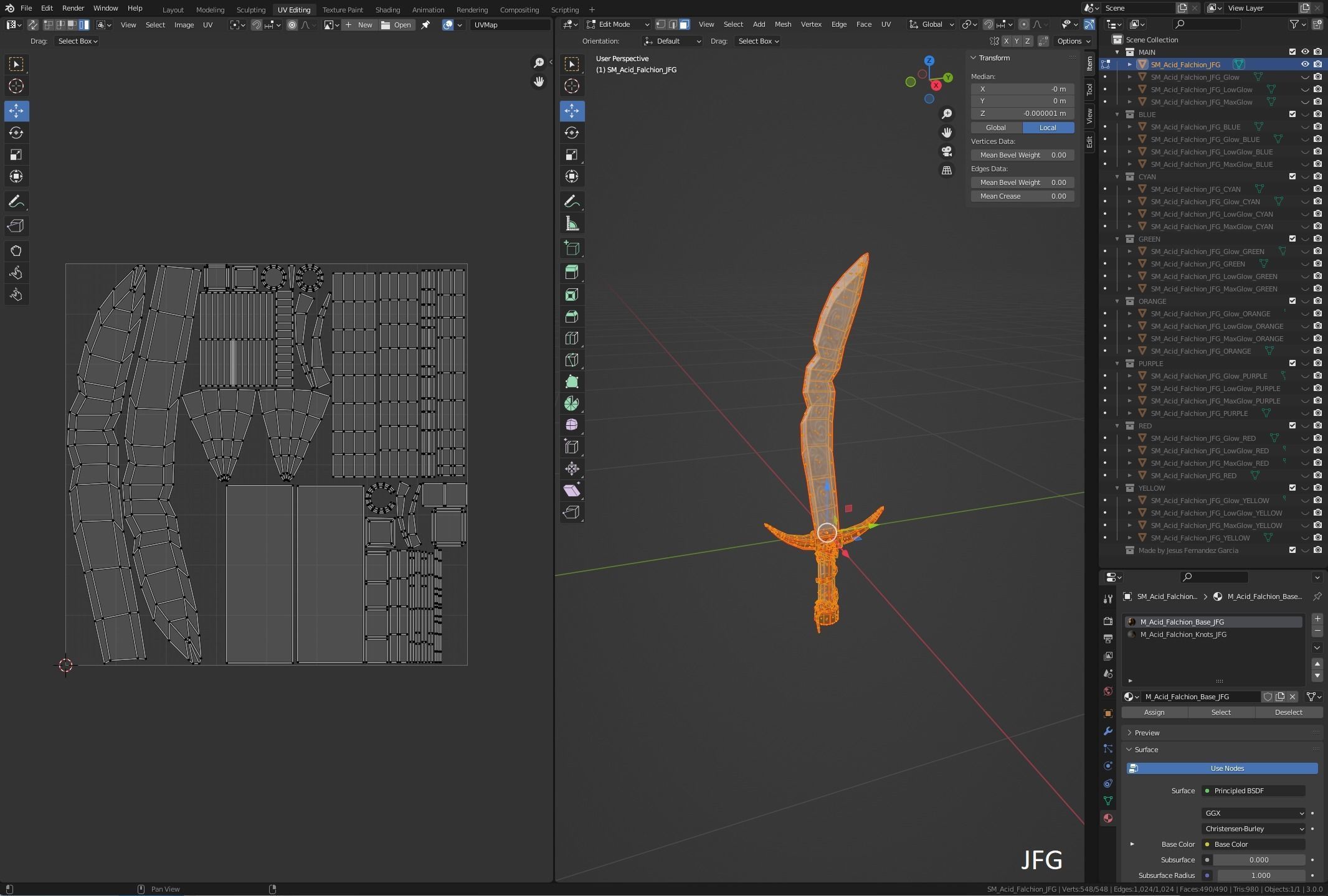The height and width of the screenshot is (896, 1328).
Task: Click the Select material button
Action: (x=1221, y=712)
